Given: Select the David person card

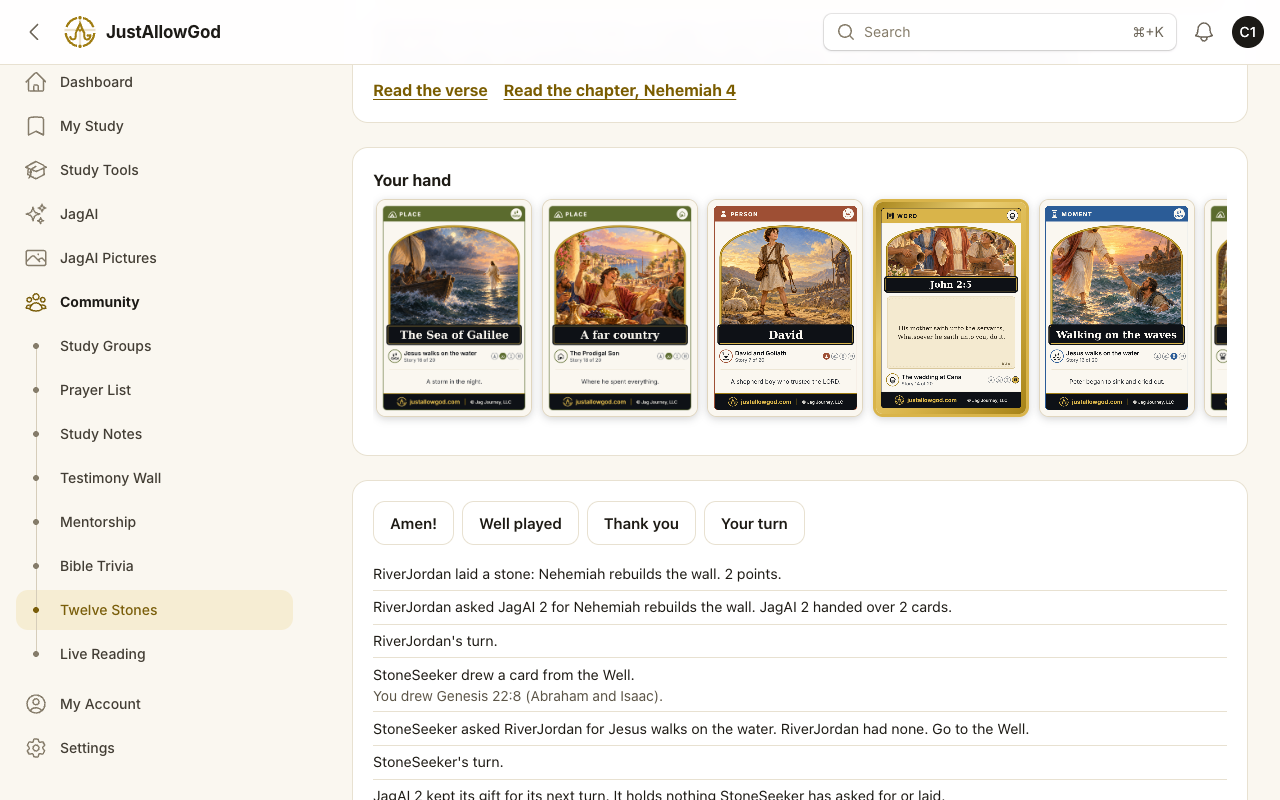Looking at the screenshot, I should [x=785, y=308].
